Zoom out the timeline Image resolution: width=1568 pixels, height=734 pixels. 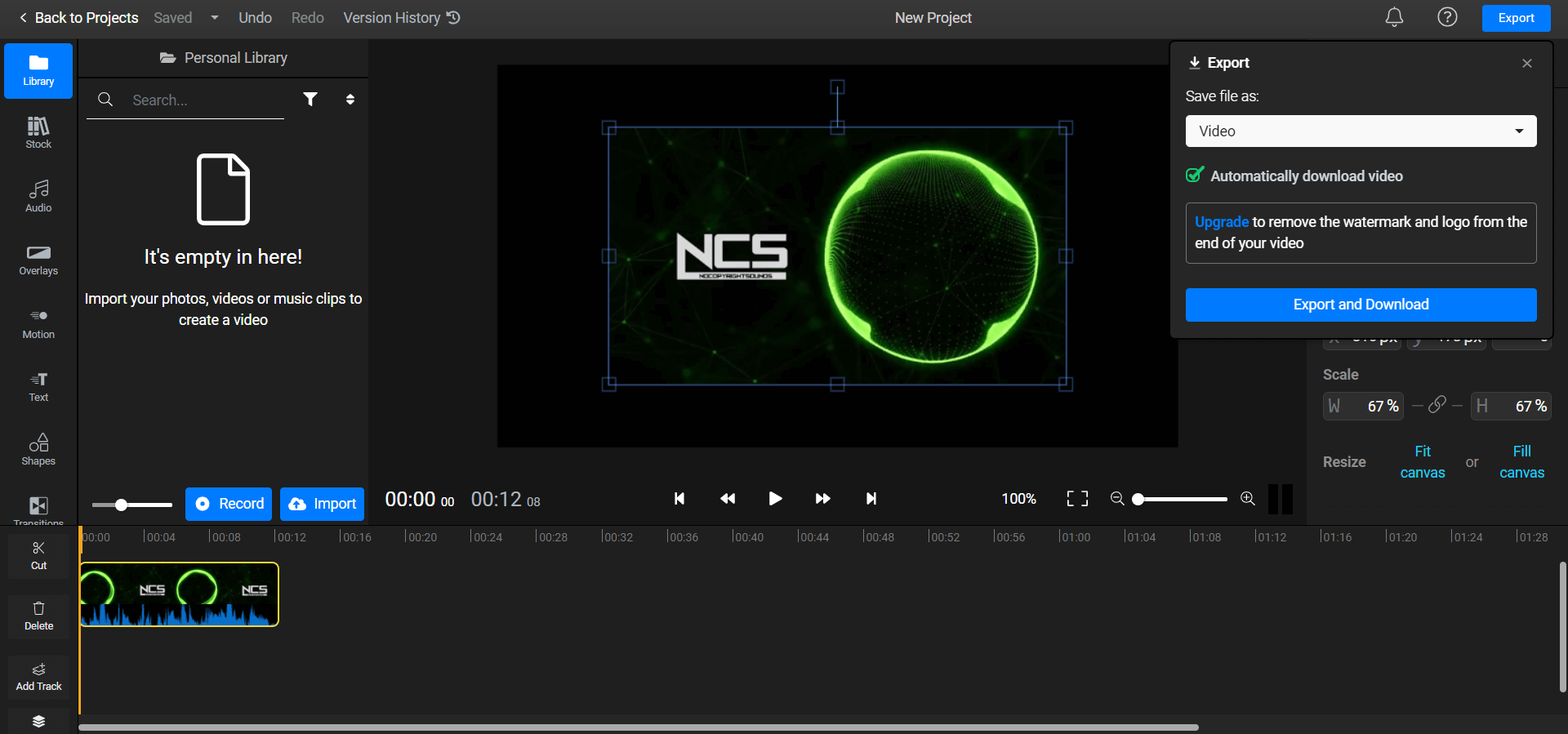(x=1117, y=499)
